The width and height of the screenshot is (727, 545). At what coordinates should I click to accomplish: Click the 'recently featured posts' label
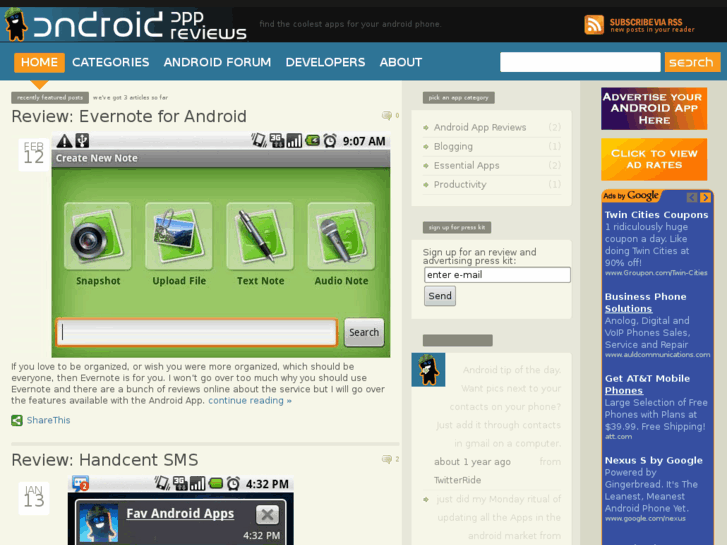pos(50,97)
